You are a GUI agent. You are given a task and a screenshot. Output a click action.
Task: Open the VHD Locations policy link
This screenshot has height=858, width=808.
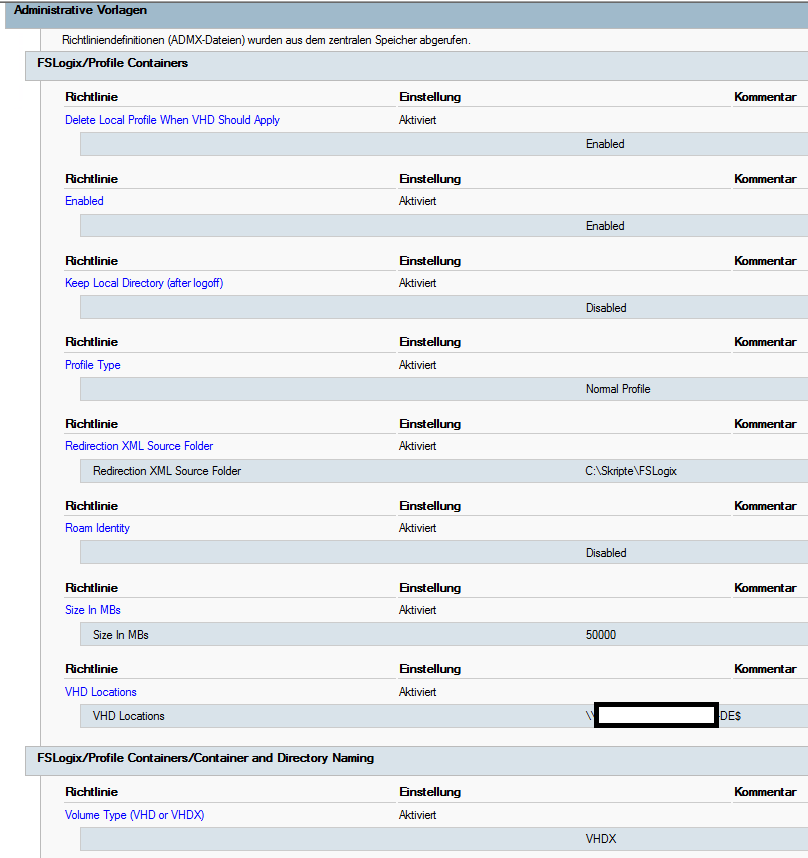(x=101, y=692)
